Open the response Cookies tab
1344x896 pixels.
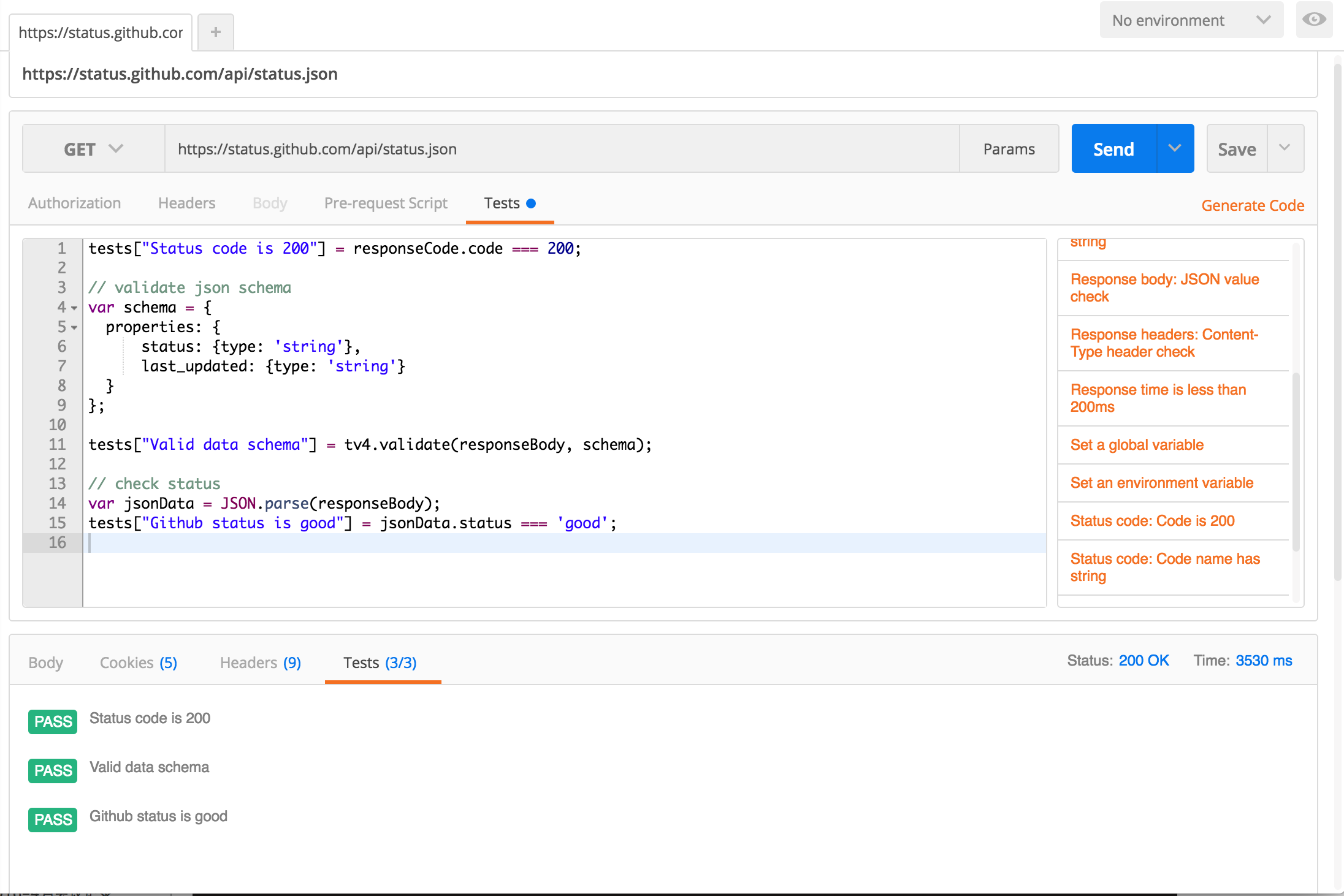(x=138, y=663)
